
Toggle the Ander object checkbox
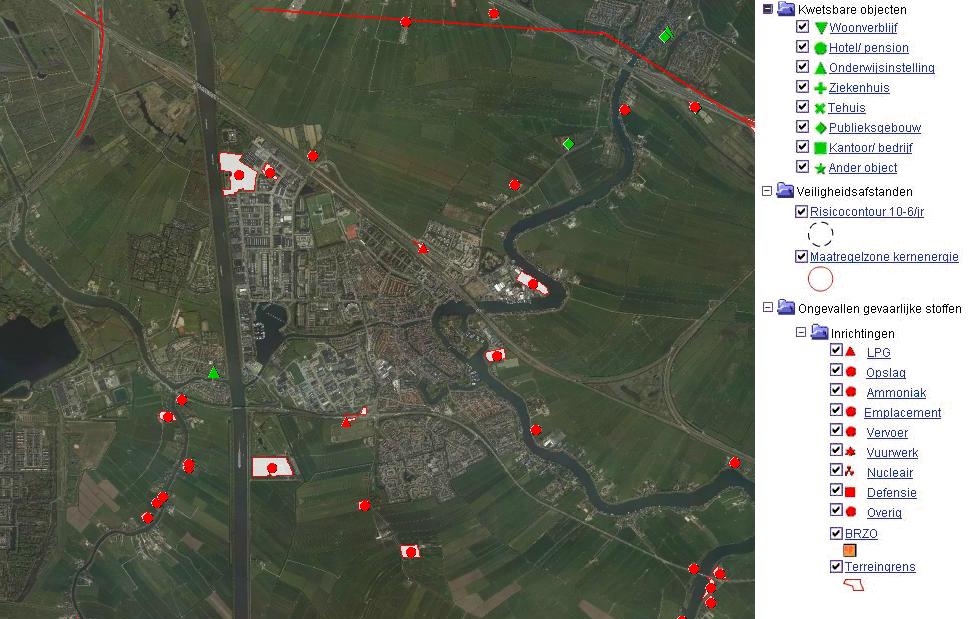coord(802,166)
